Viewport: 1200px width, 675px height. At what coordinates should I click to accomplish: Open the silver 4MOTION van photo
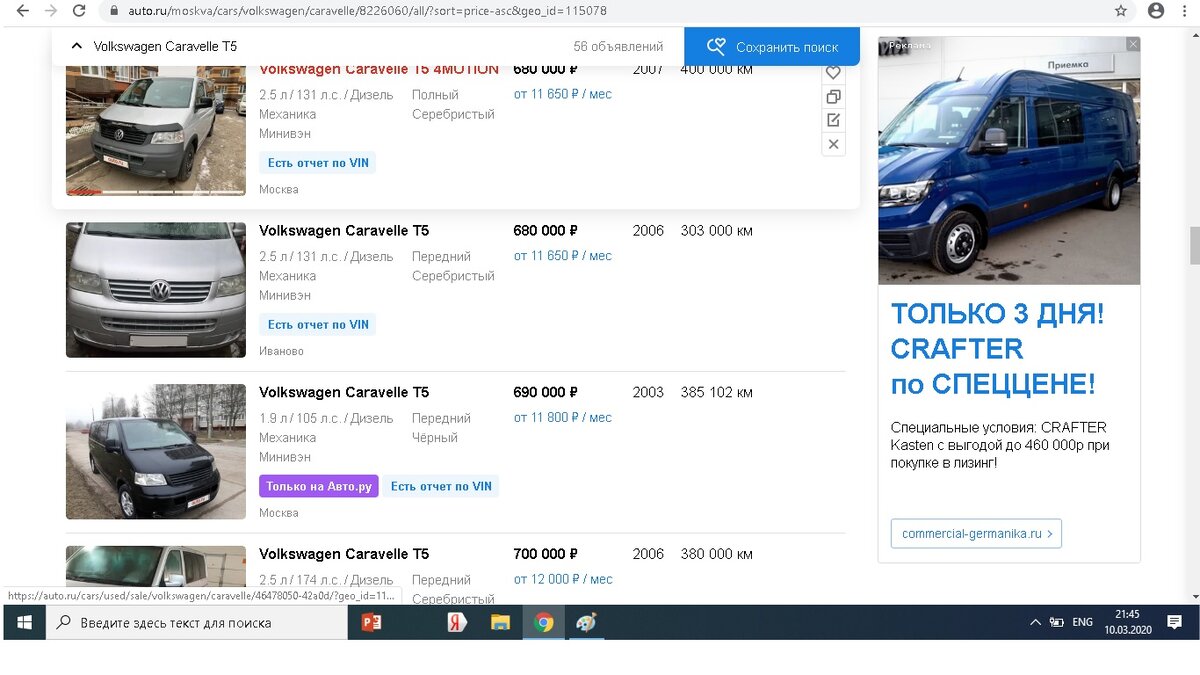pos(156,130)
